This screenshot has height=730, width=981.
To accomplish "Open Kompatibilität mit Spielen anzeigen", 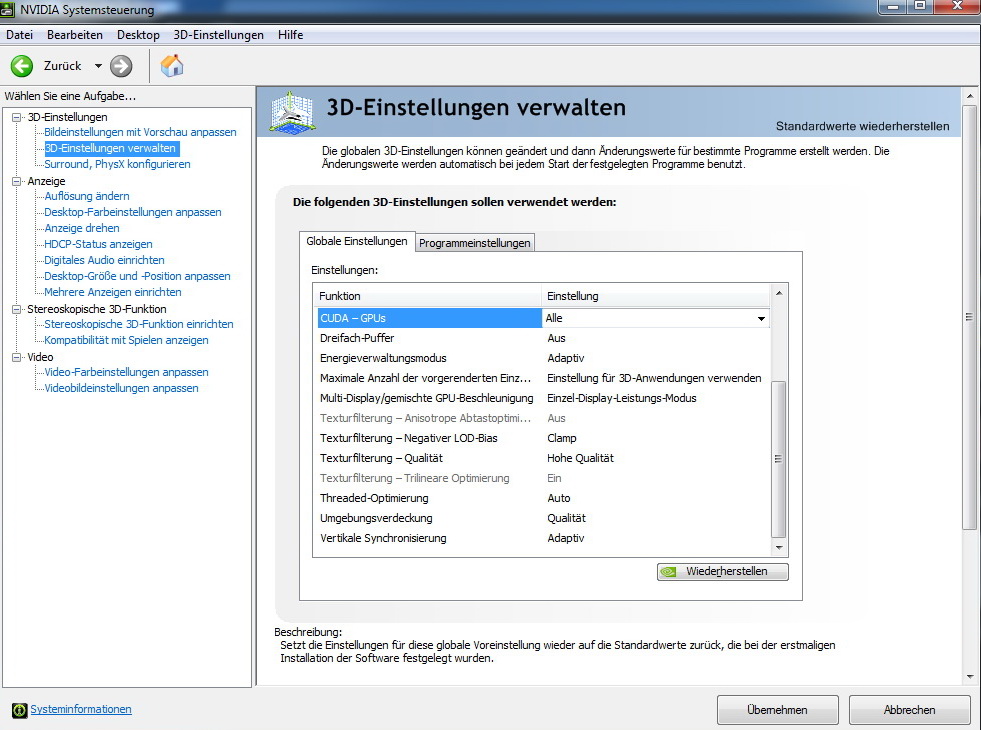I will click(x=126, y=340).
